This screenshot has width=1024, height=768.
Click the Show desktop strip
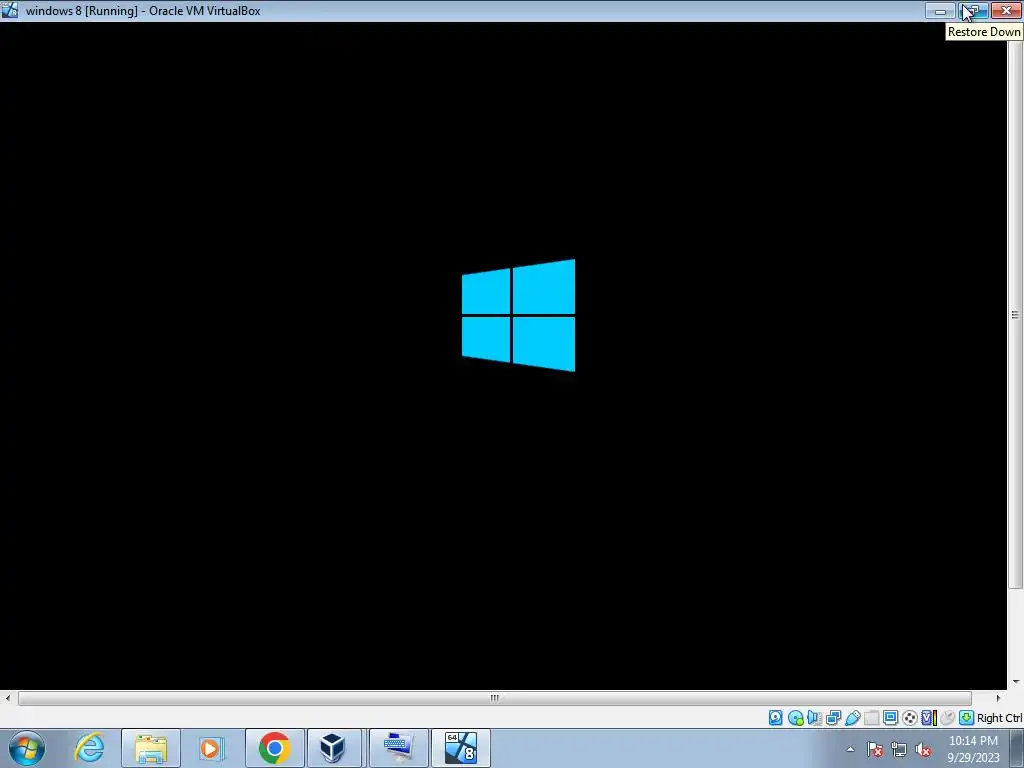click(x=1017, y=748)
